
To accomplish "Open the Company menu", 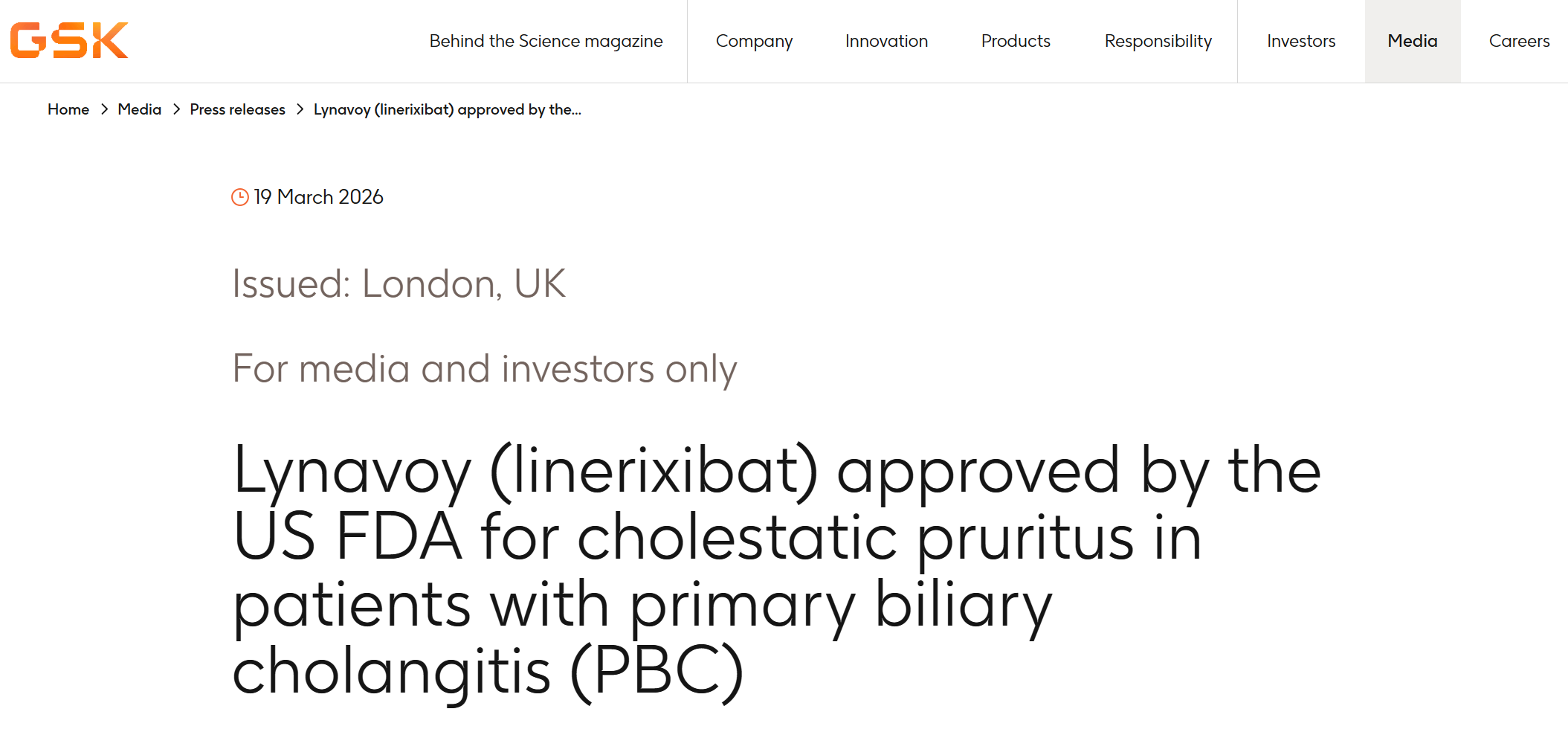I will point(754,41).
